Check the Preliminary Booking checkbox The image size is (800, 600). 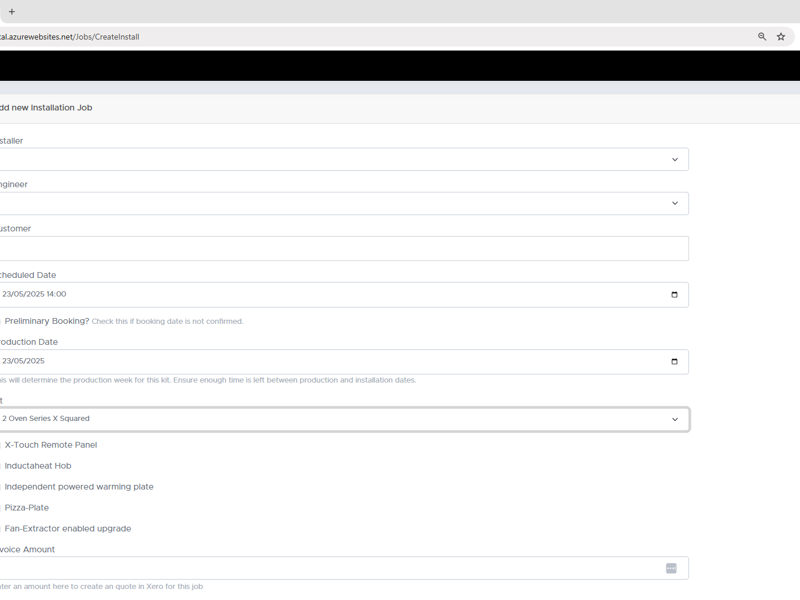click(x=1, y=320)
